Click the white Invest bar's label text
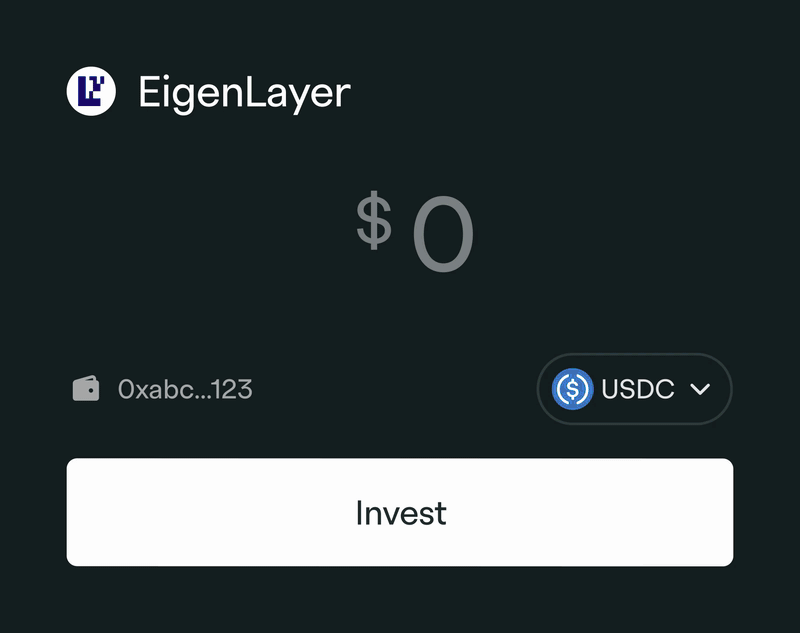This screenshot has width=800, height=633. point(400,513)
